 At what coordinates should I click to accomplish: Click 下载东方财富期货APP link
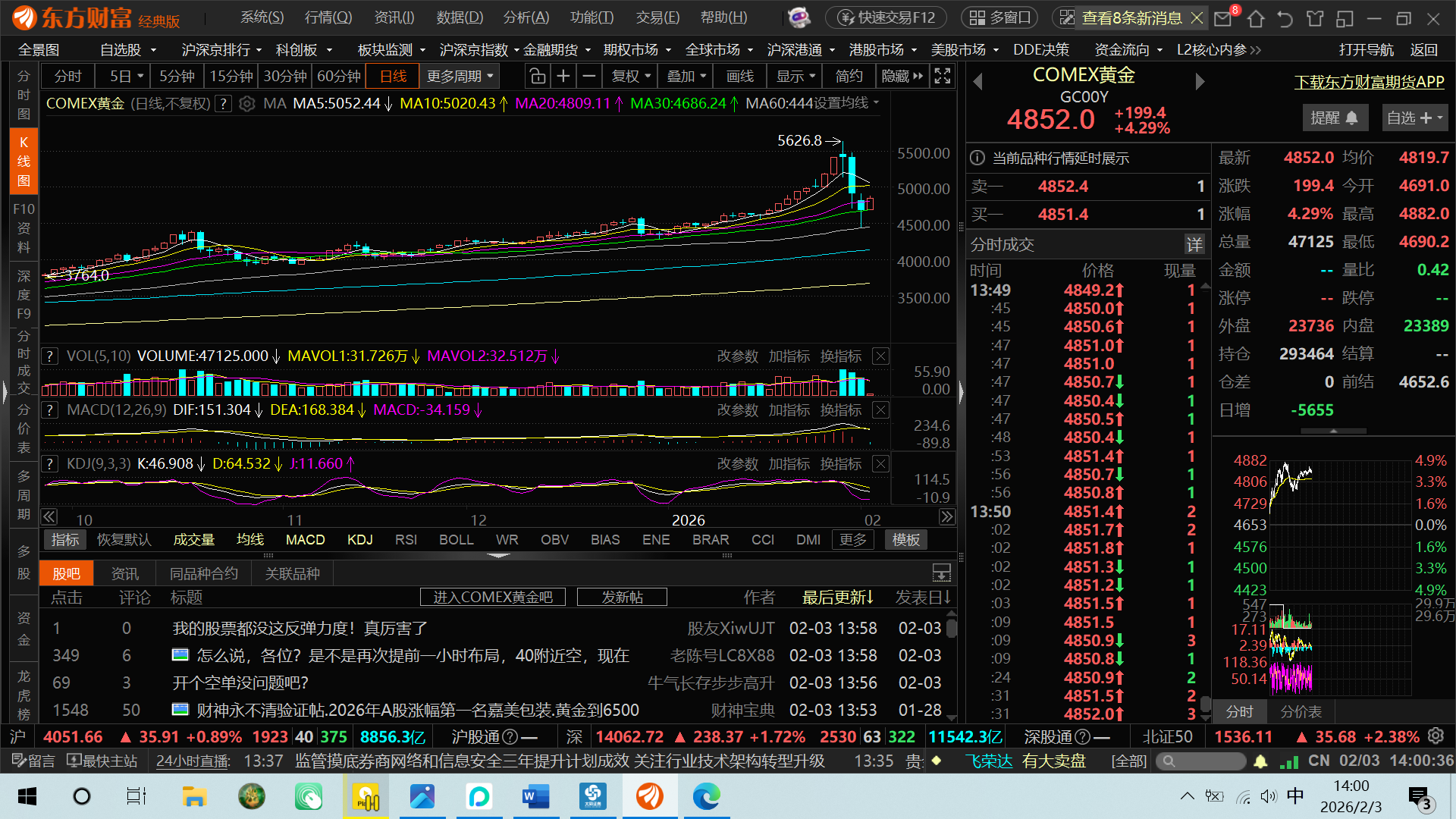[x=1369, y=82]
